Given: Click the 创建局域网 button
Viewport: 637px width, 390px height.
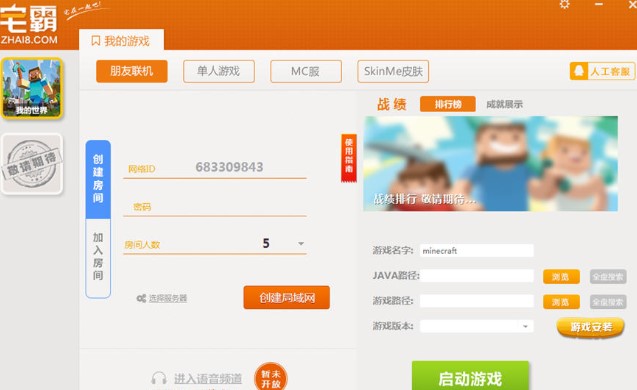Looking at the screenshot, I should click(x=286, y=297).
